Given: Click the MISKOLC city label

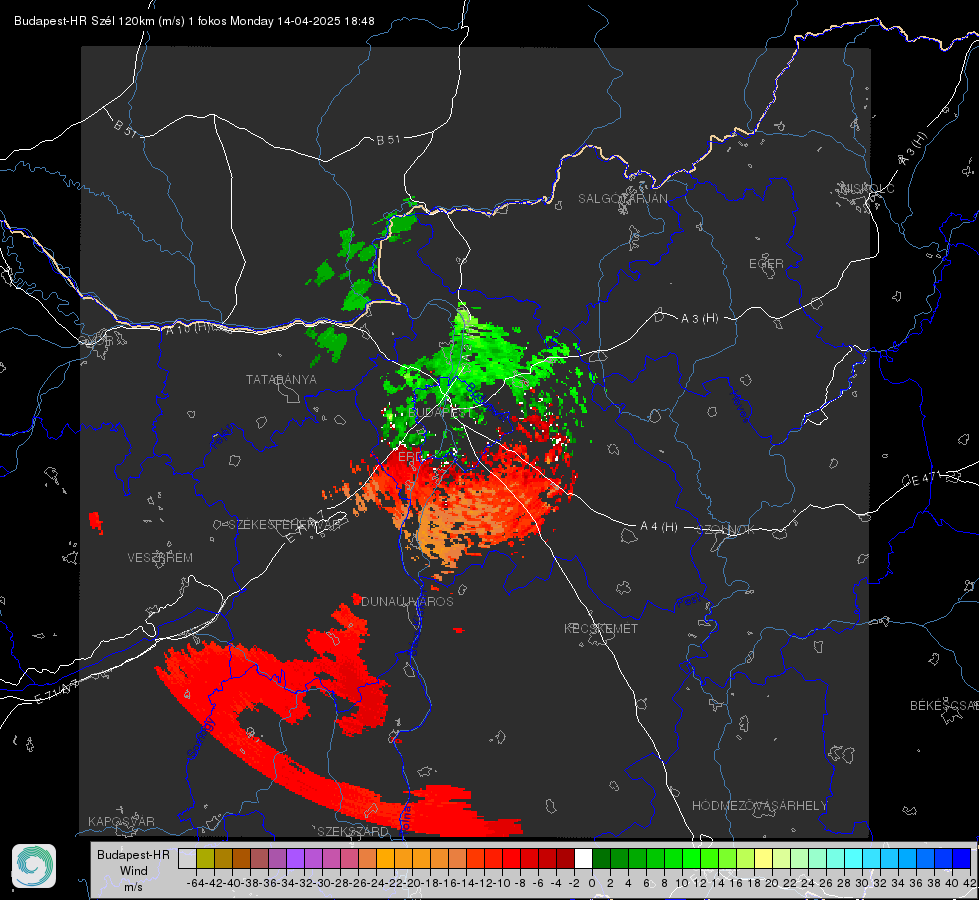Looking at the screenshot, I should coord(867,188).
